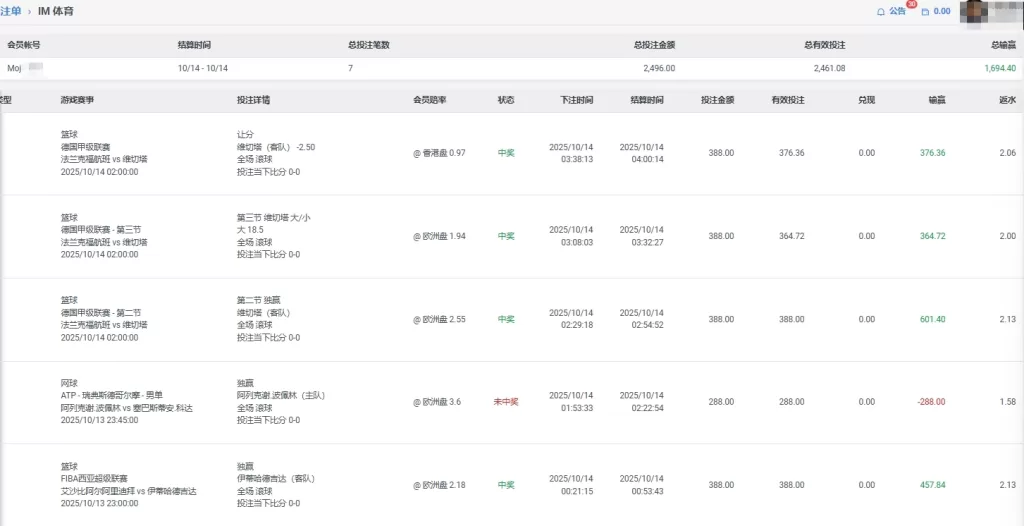Click the 会员帐号 summary column header

[x=24, y=45]
